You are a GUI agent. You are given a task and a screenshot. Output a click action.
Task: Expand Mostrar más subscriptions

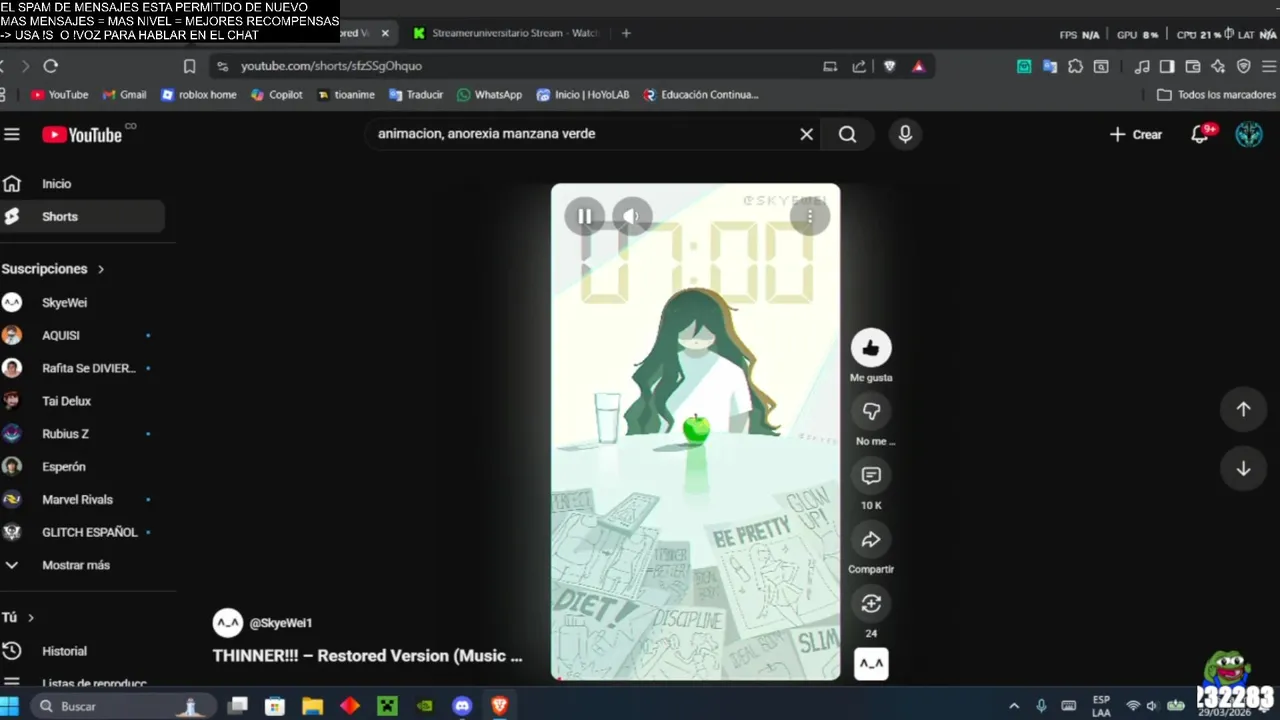[82, 565]
